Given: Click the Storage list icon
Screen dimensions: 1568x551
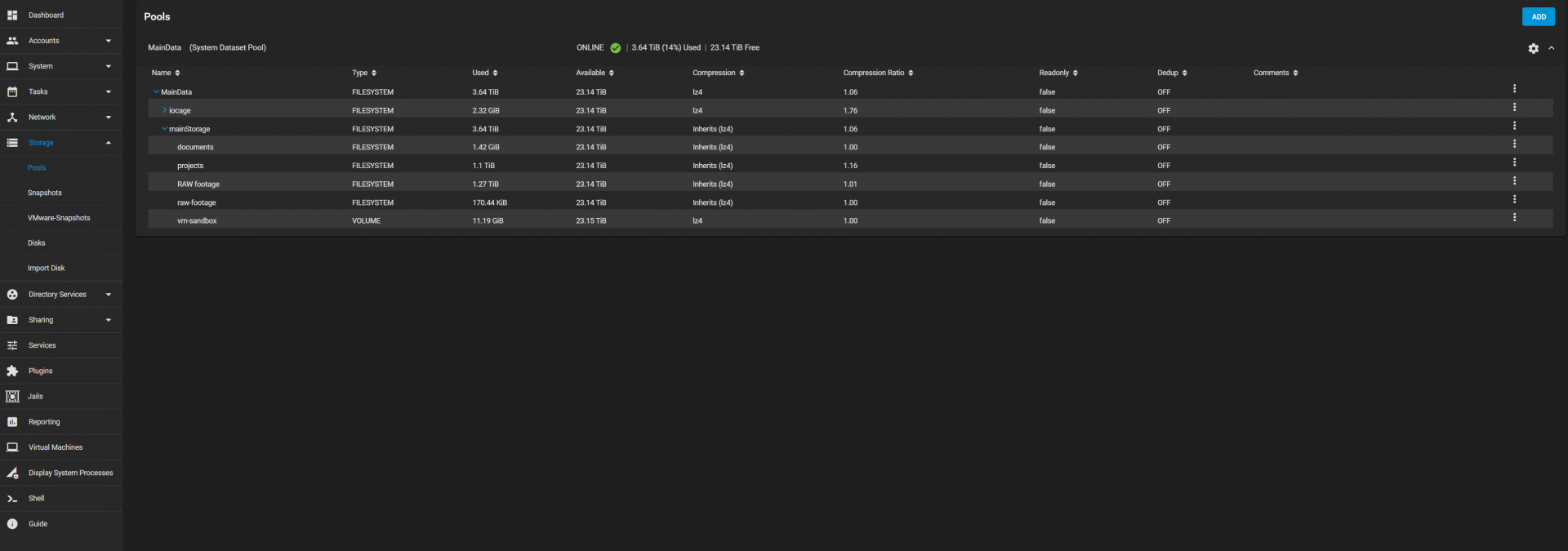Looking at the screenshot, I should 12,142.
